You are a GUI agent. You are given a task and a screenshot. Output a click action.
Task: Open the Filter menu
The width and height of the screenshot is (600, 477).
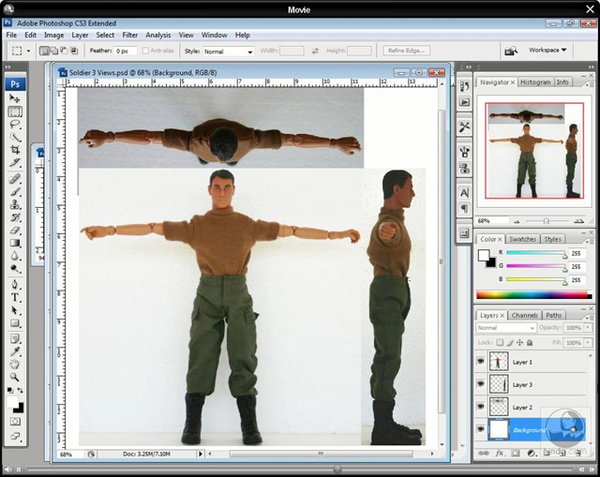(130, 35)
